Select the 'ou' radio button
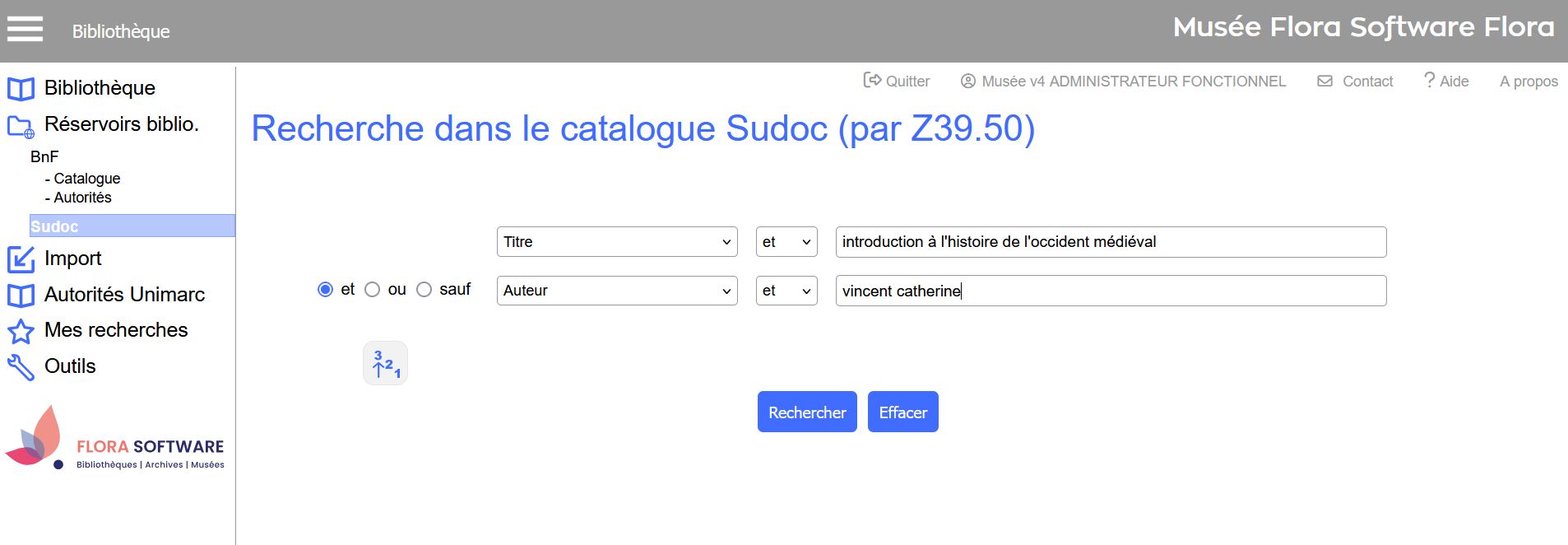1568x545 pixels. coord(373,290)
